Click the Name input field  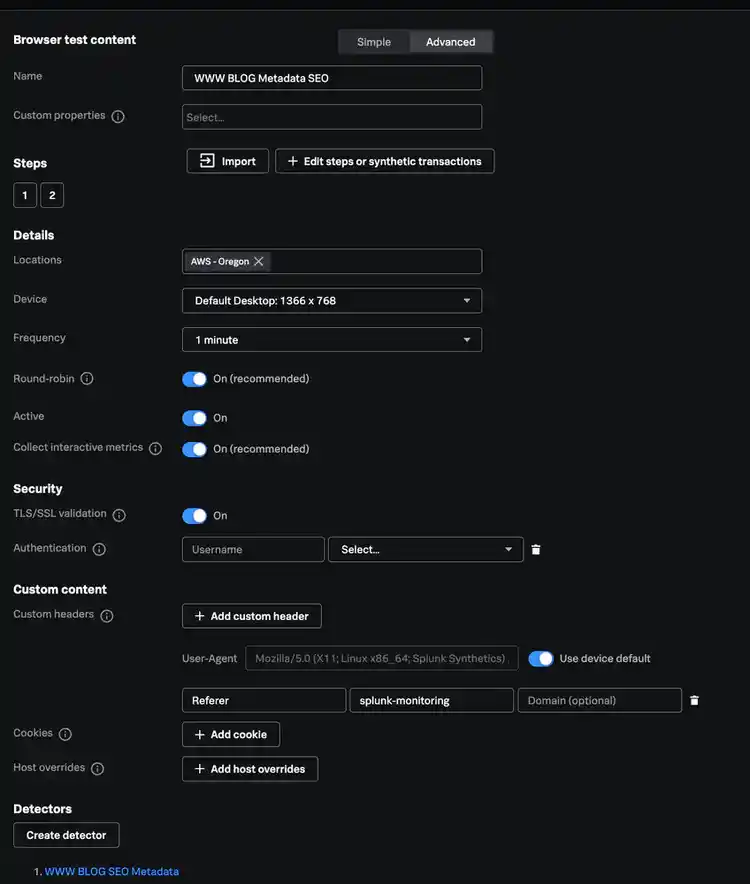[332, 78]
